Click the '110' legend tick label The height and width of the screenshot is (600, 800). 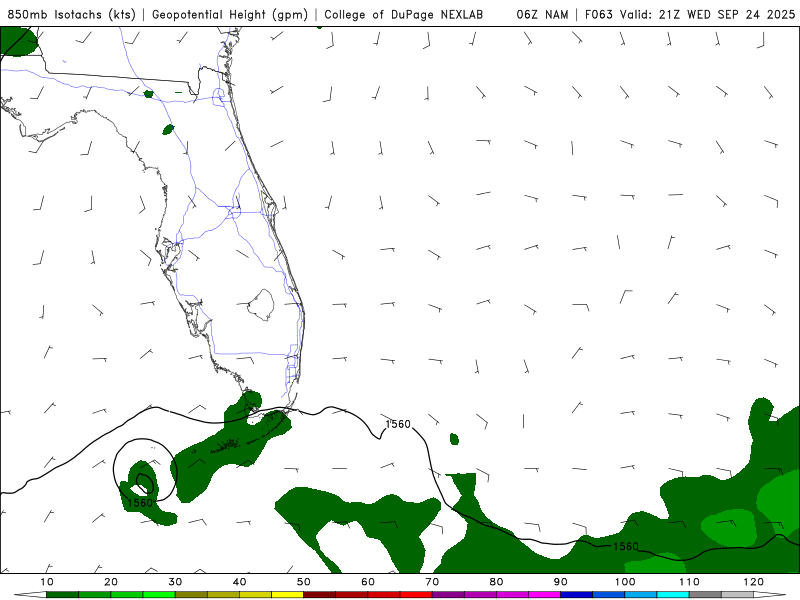[689, 582]
